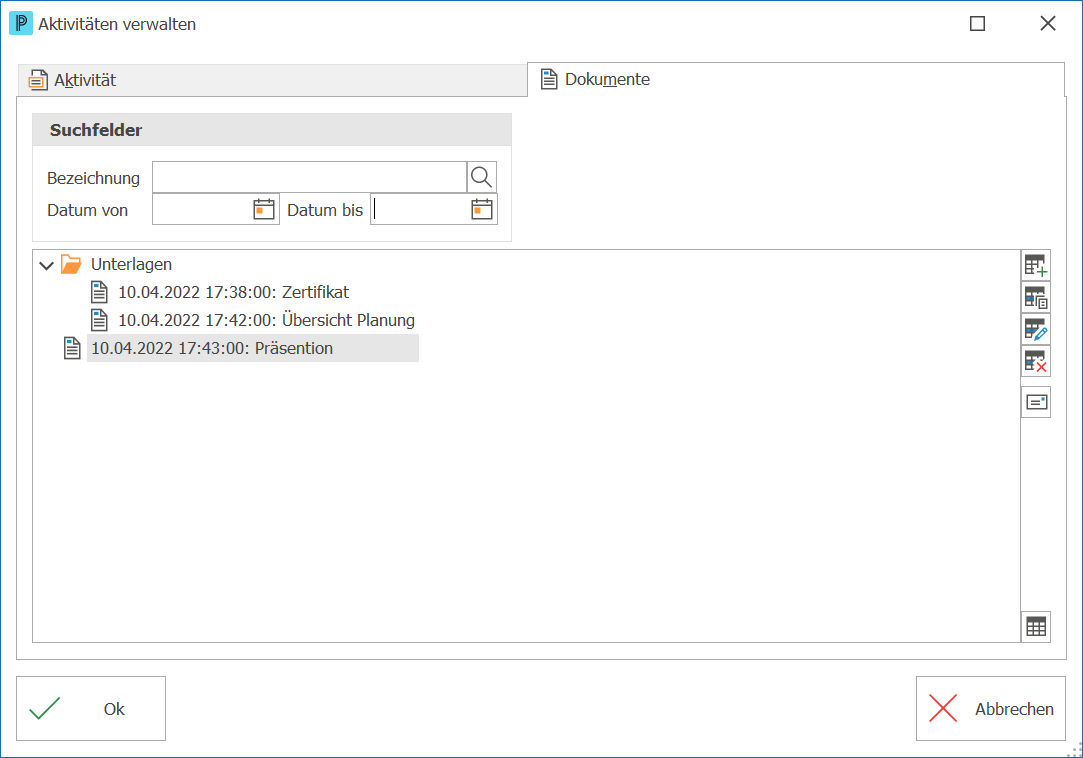Click the edit document icon with pencil
The image size is (1083, 758).
click(x=1035, y=330)
